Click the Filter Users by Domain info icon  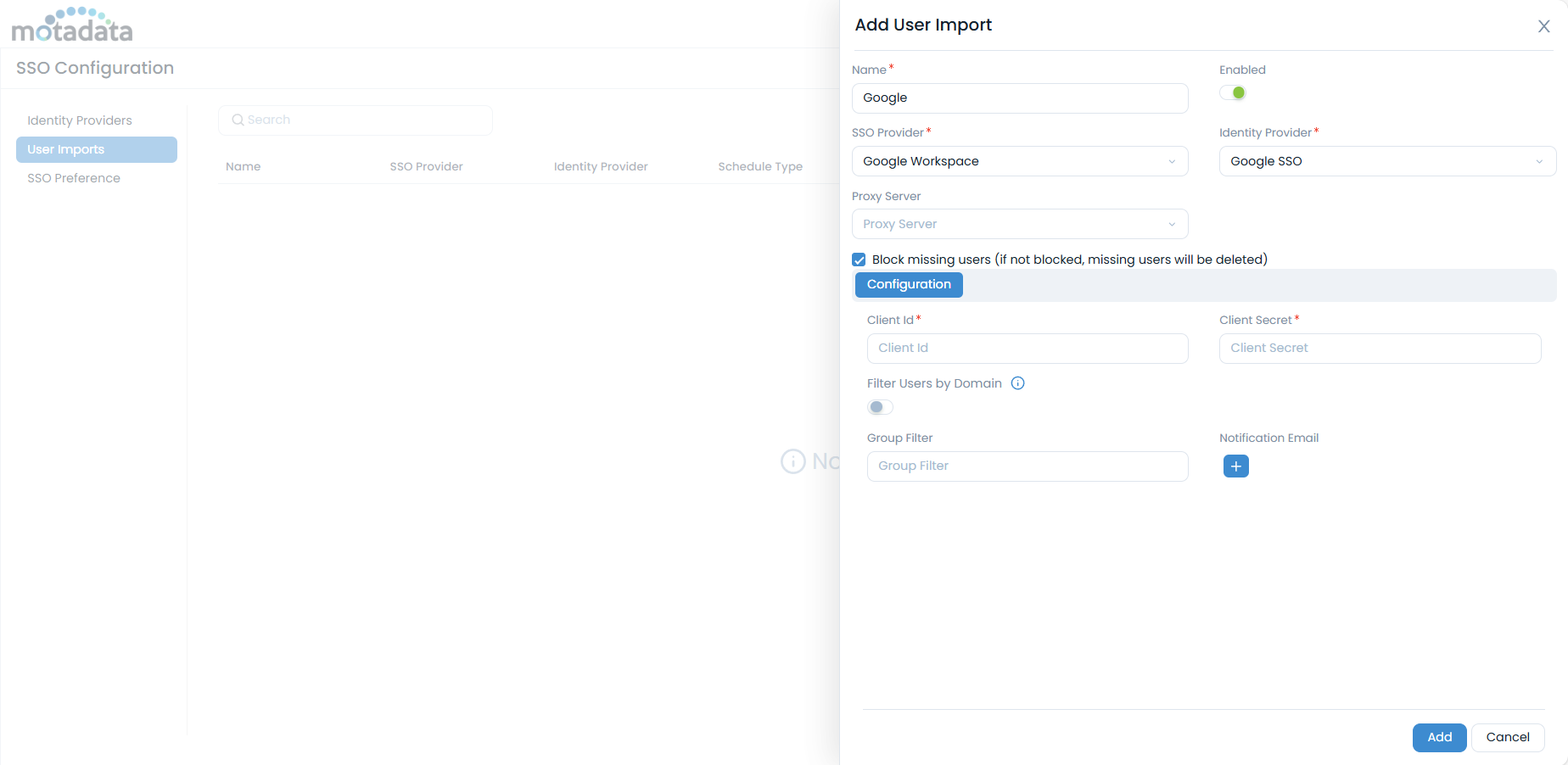(1017, 383)
